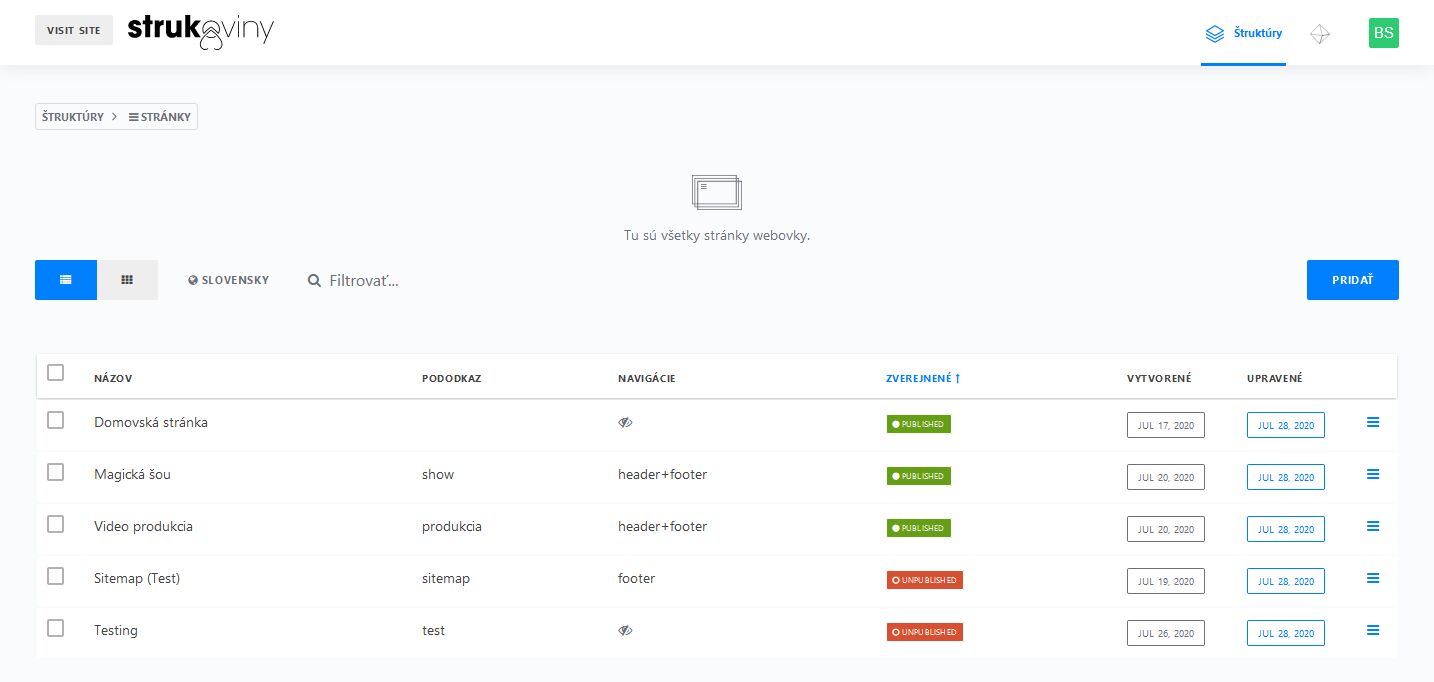Click the 'test' sublink cell
This screenshot has height=682, width=1434.
[x=433, y=630]
